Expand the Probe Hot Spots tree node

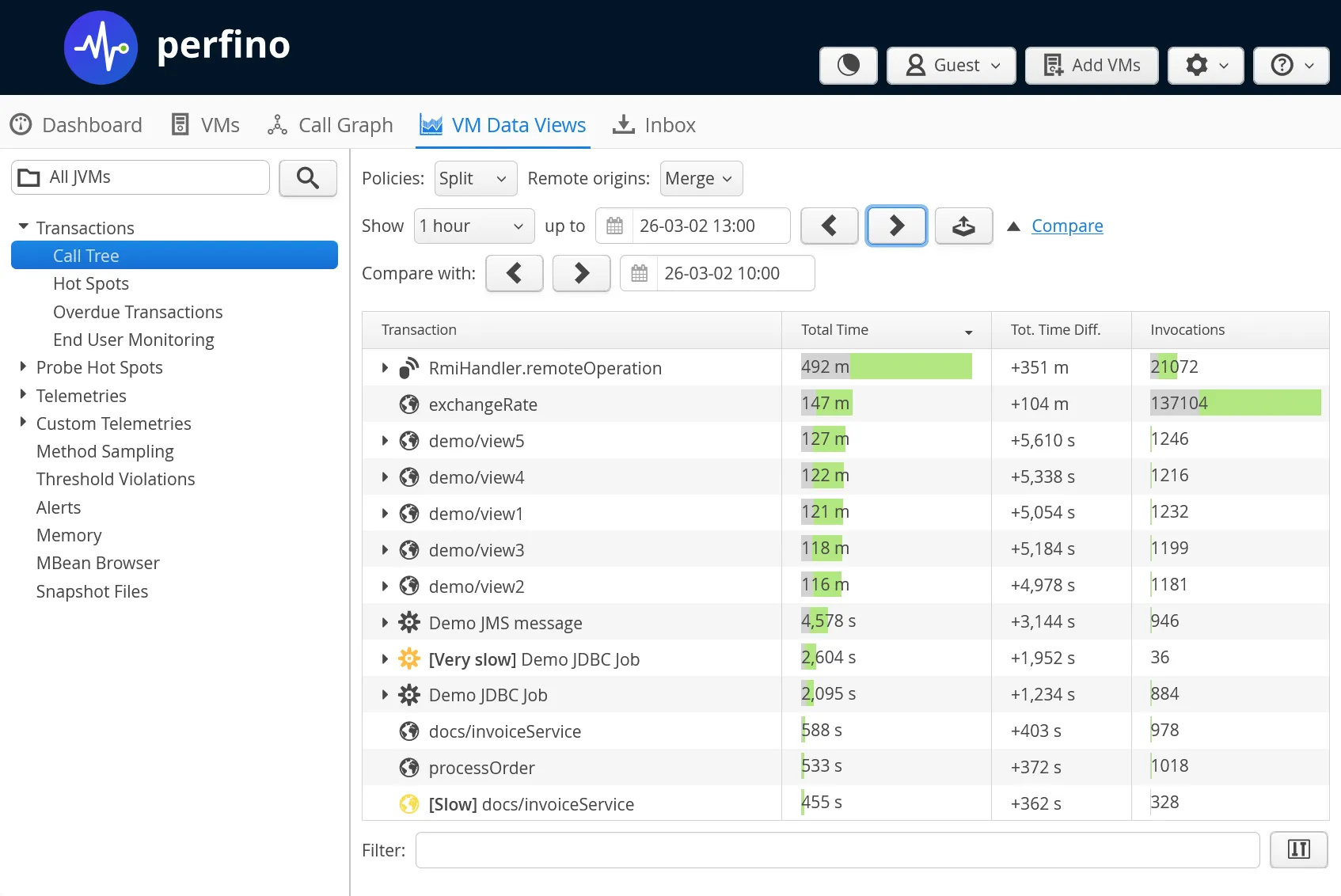coord(23,367)
